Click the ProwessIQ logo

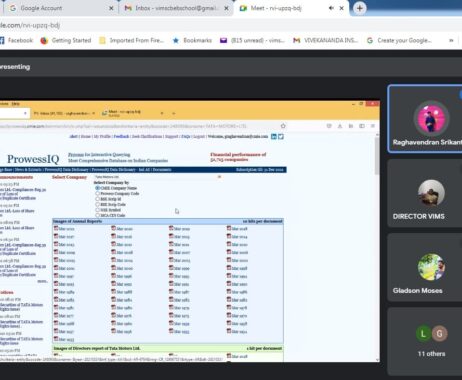pos(33,159)
